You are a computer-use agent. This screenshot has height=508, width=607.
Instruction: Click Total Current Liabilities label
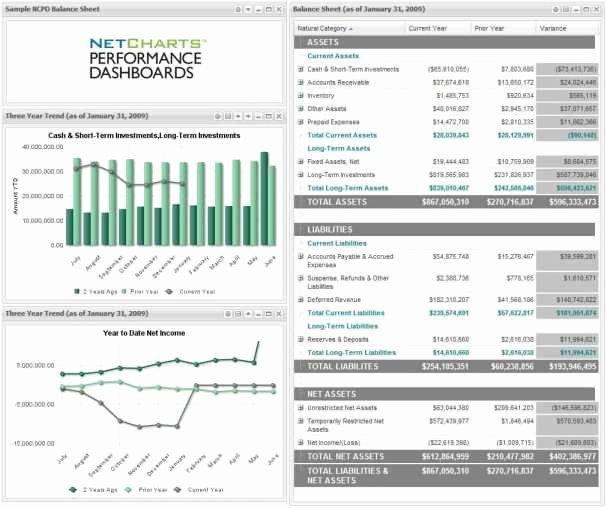[x=346, y=313]
